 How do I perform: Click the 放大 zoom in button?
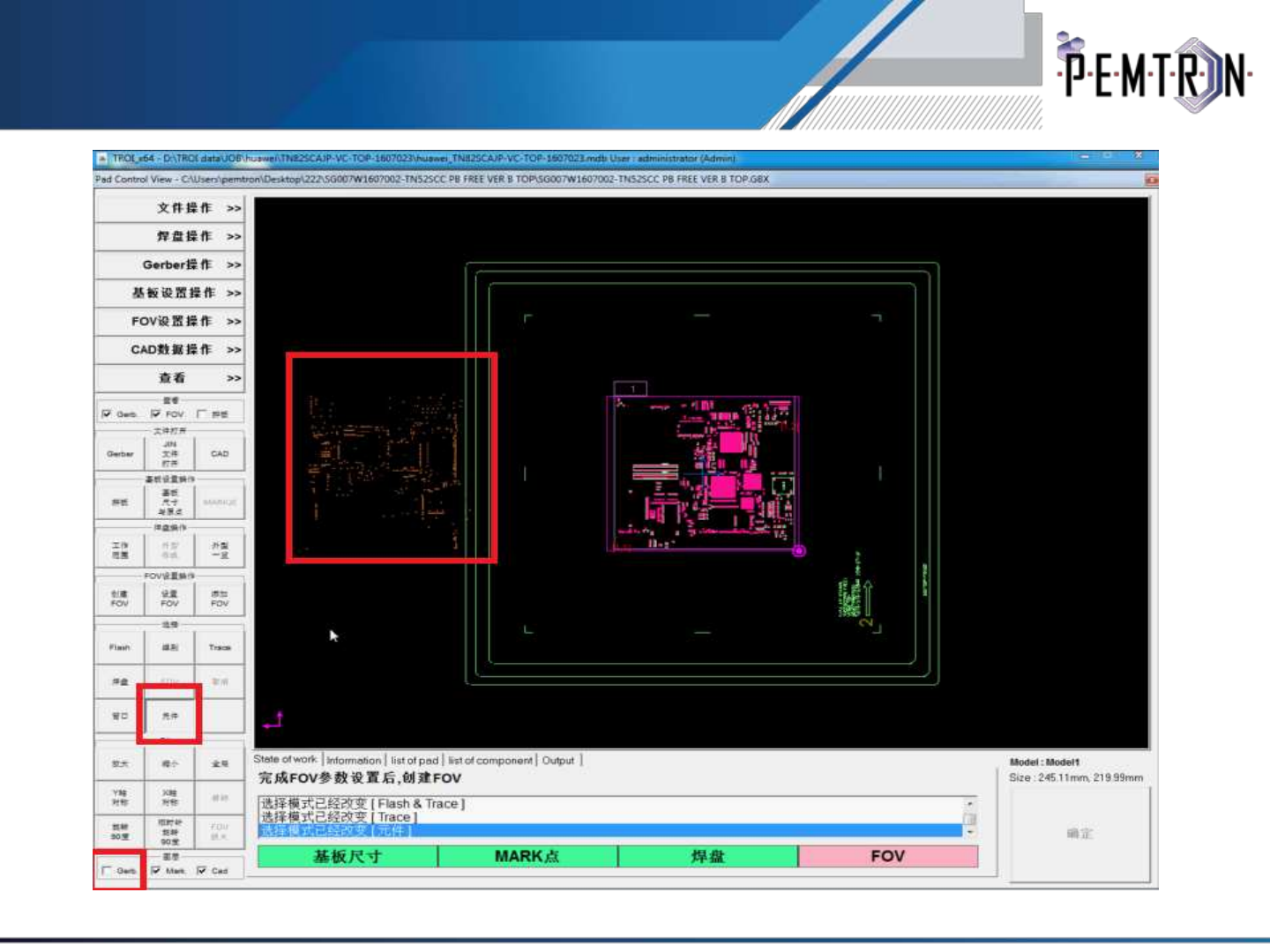[x=120, y=763]
